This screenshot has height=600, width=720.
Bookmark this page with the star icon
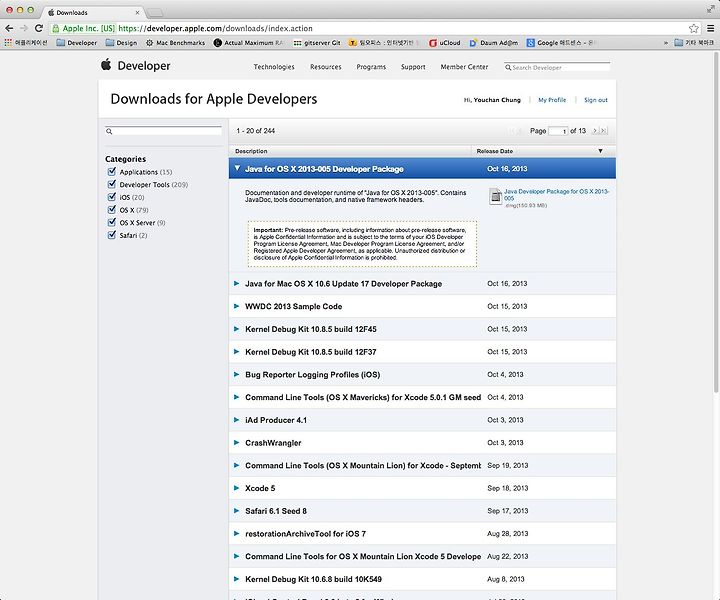[x=693, y=28]
